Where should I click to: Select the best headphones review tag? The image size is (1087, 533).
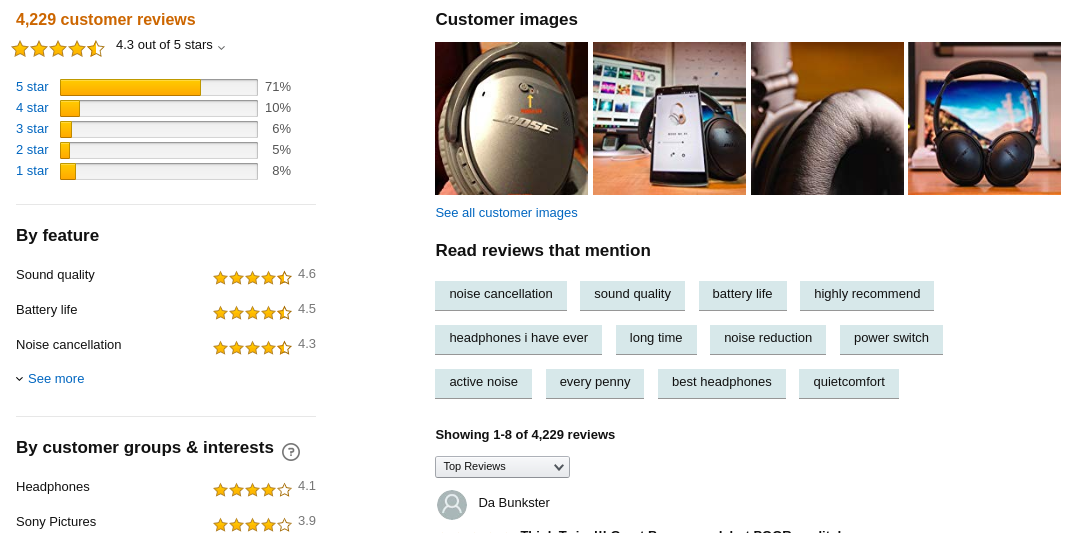pyautogui.click(x=722, y=383)
